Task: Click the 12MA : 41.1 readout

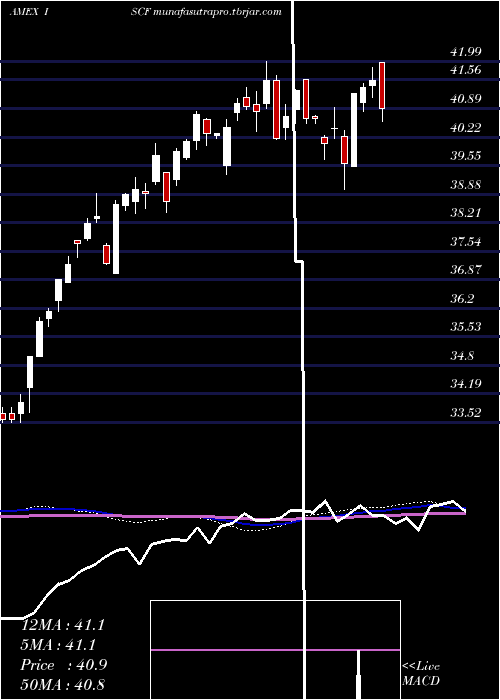Action: (x=63, y=625)
